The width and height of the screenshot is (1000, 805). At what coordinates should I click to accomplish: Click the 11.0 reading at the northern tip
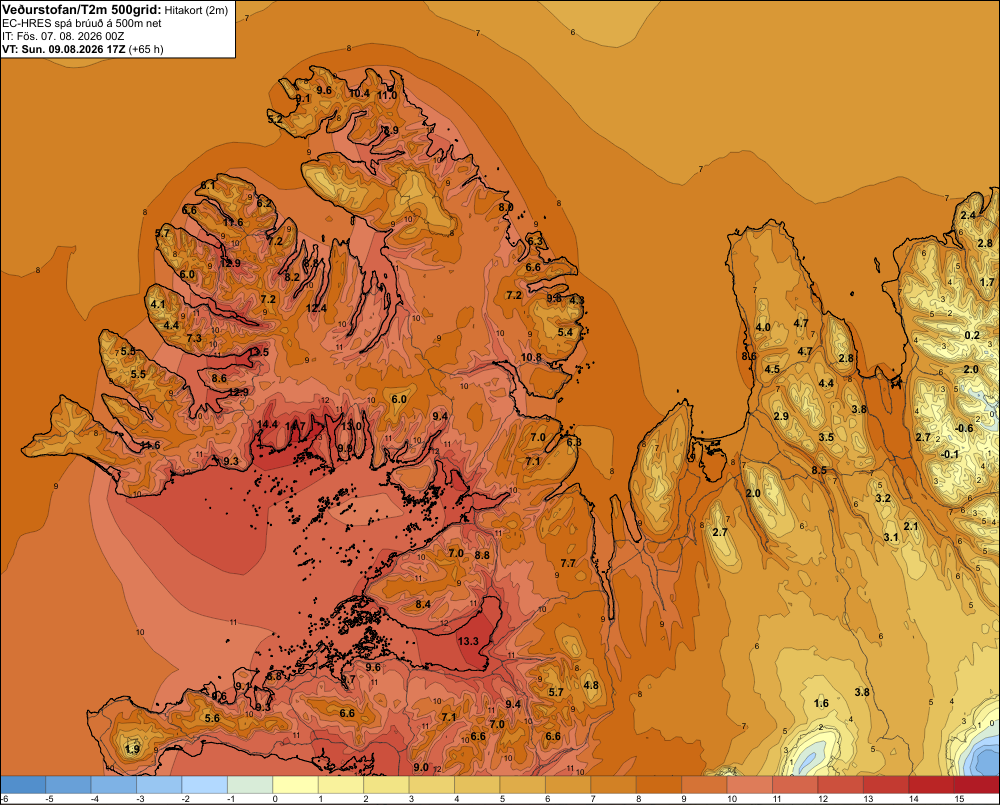[386, 95]
